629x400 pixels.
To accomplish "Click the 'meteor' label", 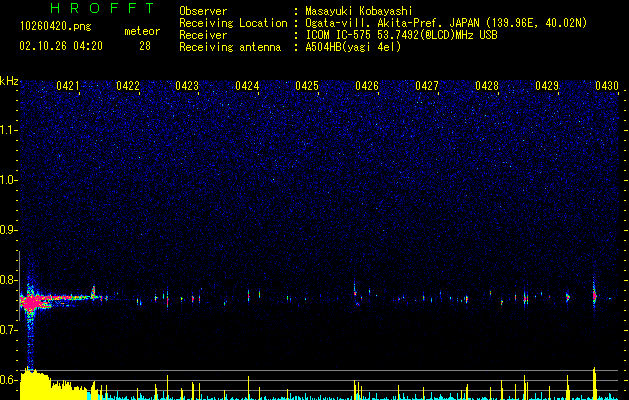I will (x=142, y=31).
